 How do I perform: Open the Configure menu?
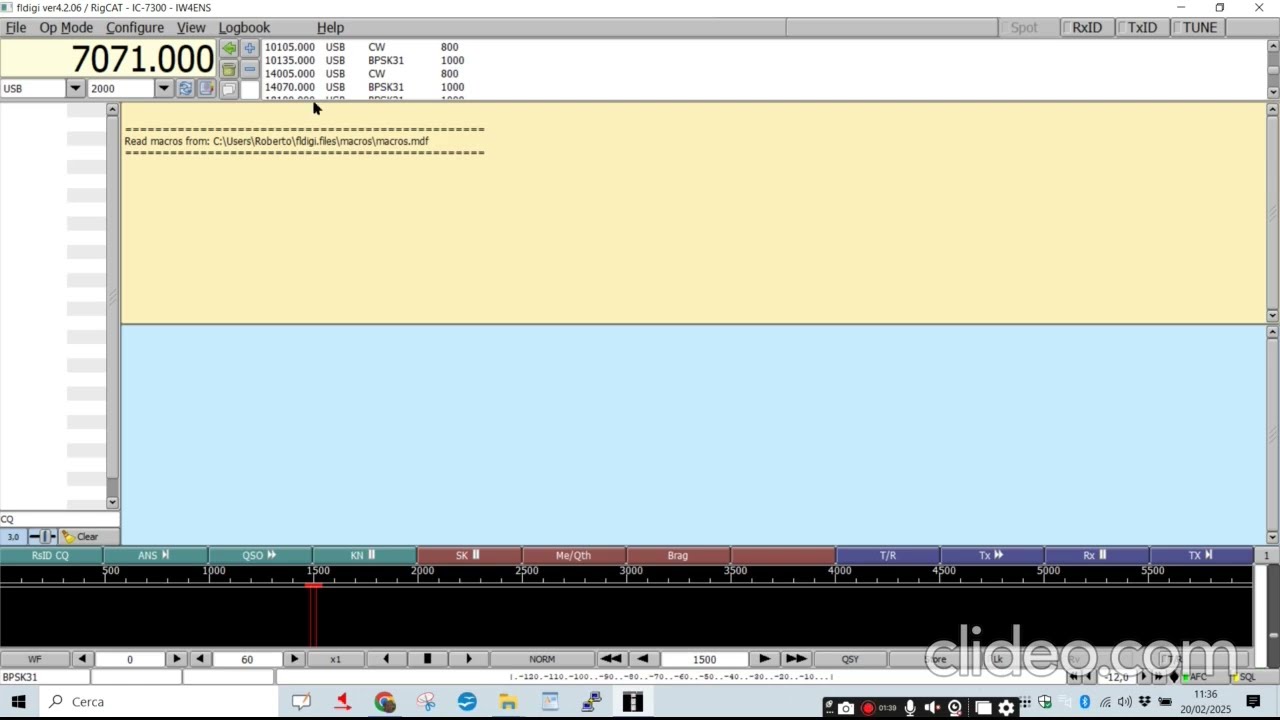pyautogui.click(x=135, y=28)
